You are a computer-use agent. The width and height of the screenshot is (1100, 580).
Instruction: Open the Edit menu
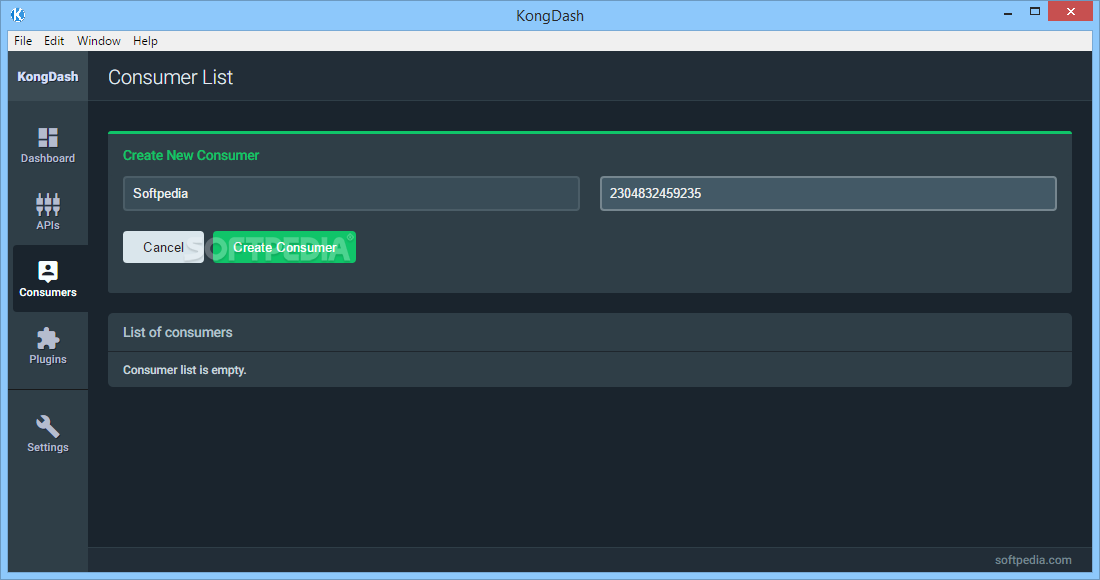coord(54,41)
